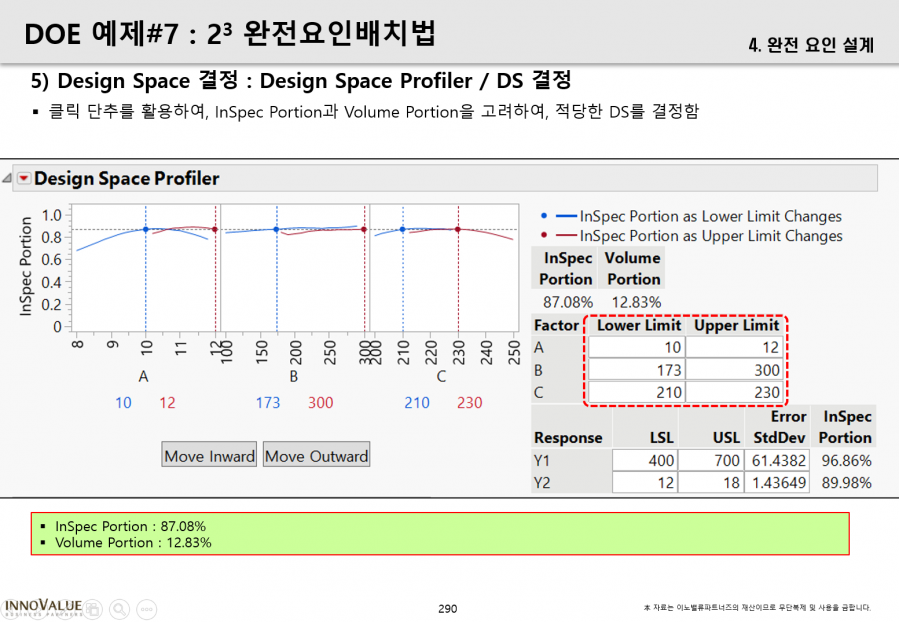899x622 pixels.
Task: Select factor A upper limit field
Action: pos(734,347)
